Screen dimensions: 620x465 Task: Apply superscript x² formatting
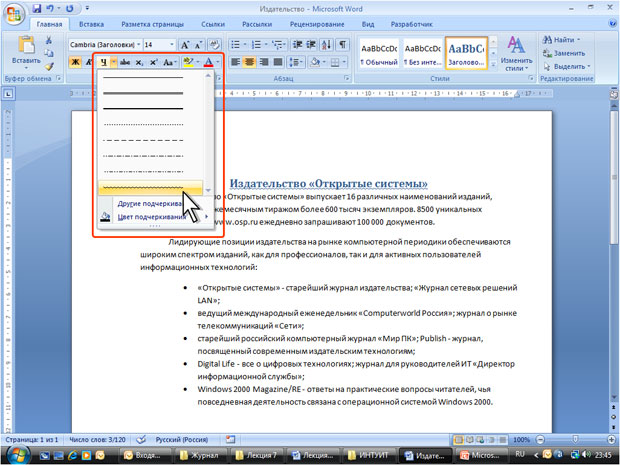point(154,62)
